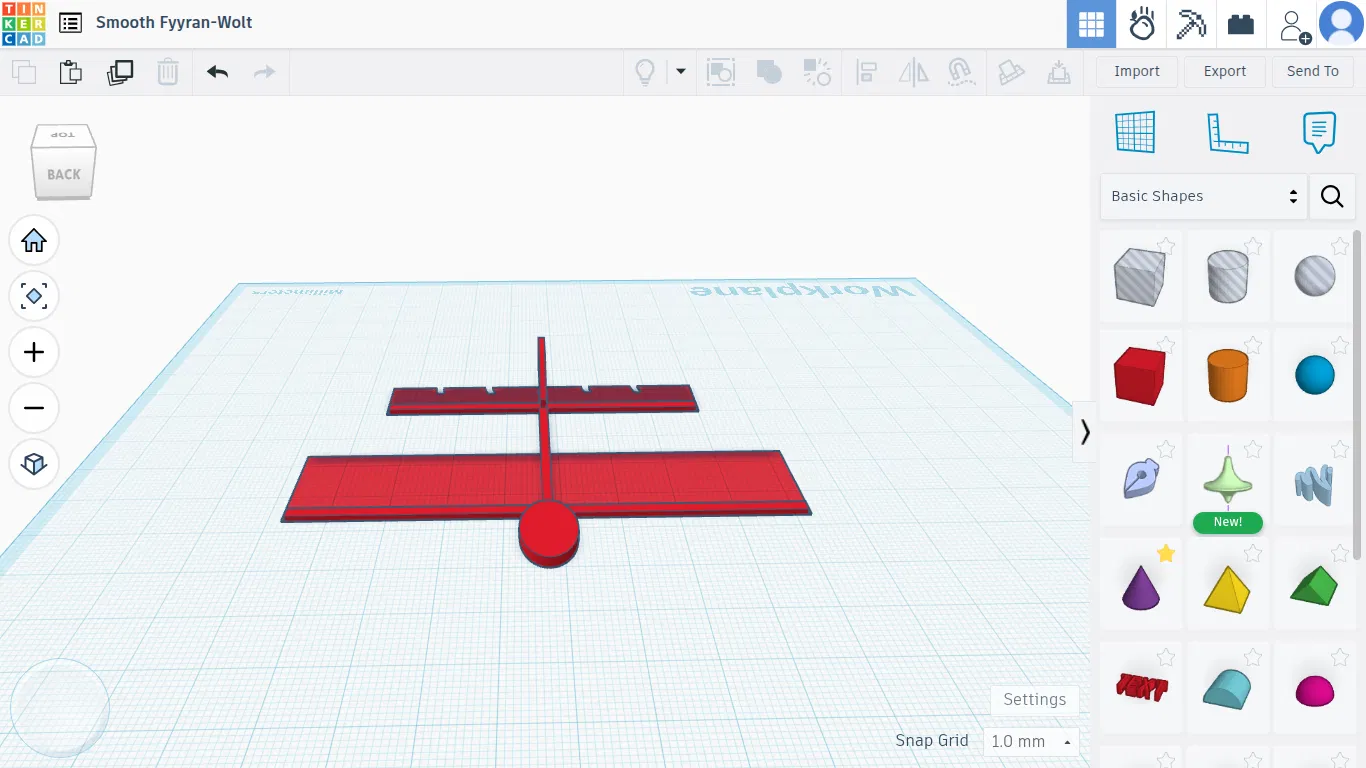The height and width of the screenshot is (768, 1366).
Task: Click the Export button
Action: pos(1225,72)
